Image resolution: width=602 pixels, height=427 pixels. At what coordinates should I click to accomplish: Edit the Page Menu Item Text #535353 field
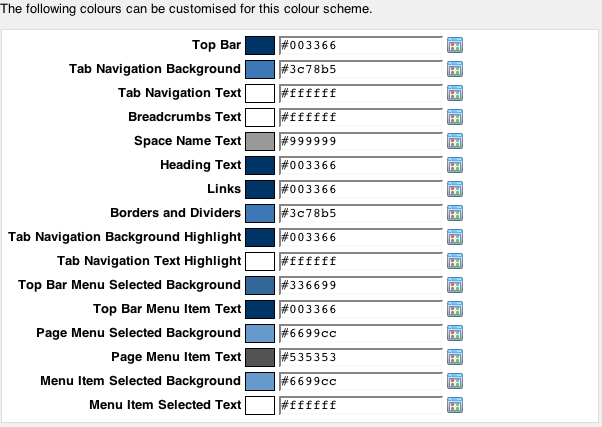pos(359,357)
